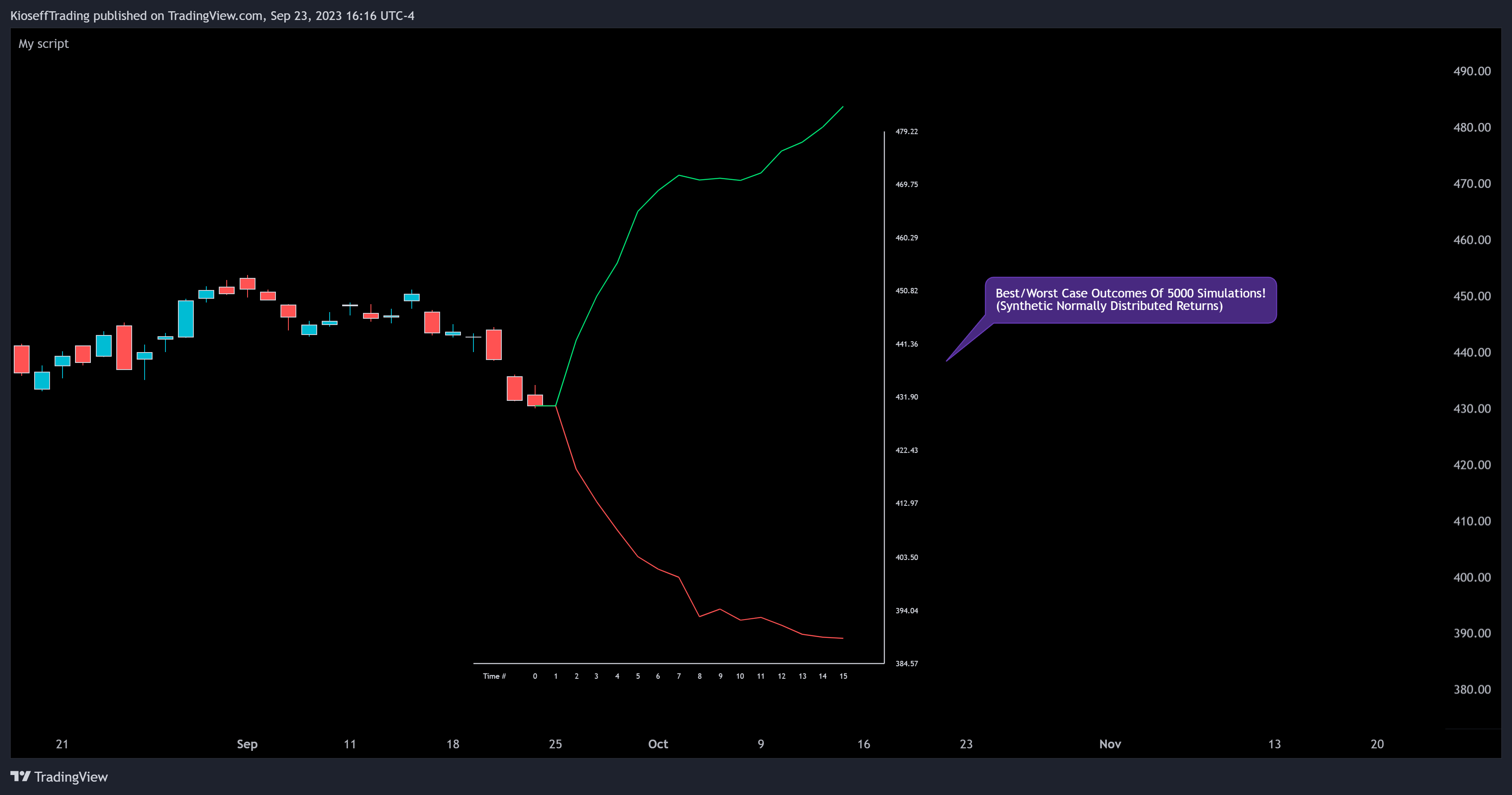Select the 420.00 price axis label
The image size is (1512, 795).
[1472, 465]
